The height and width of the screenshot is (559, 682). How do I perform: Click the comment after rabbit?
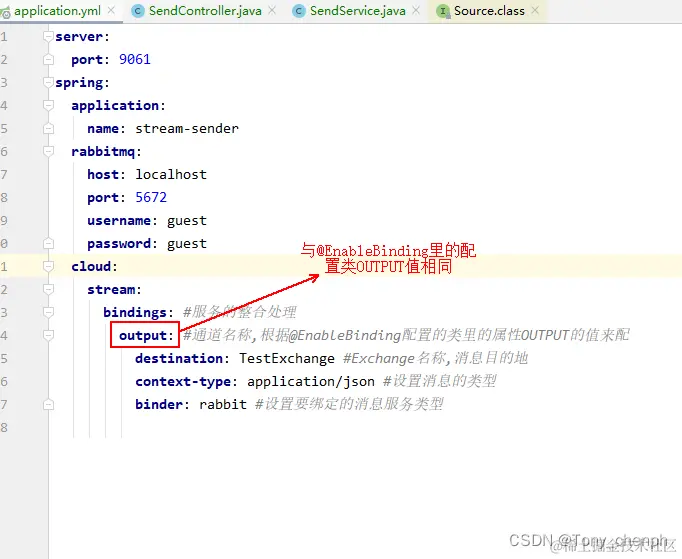349,404
